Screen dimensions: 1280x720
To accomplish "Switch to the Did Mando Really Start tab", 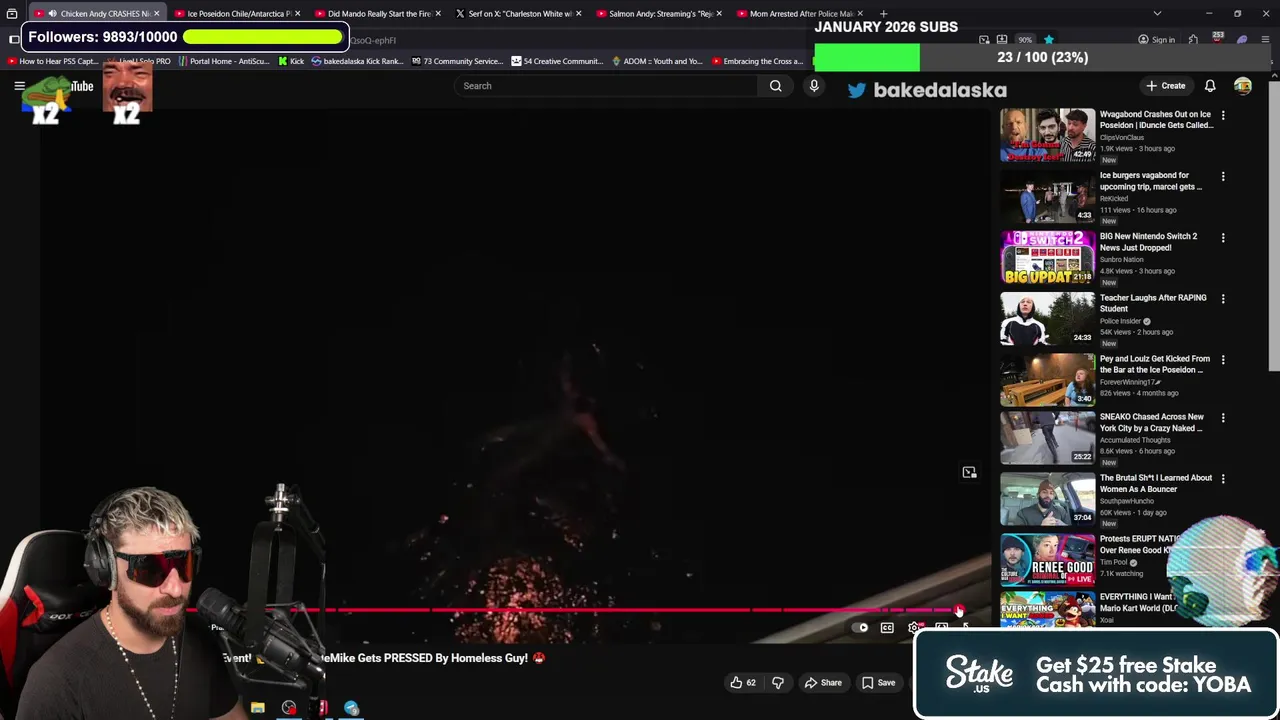I will (378, 14).
